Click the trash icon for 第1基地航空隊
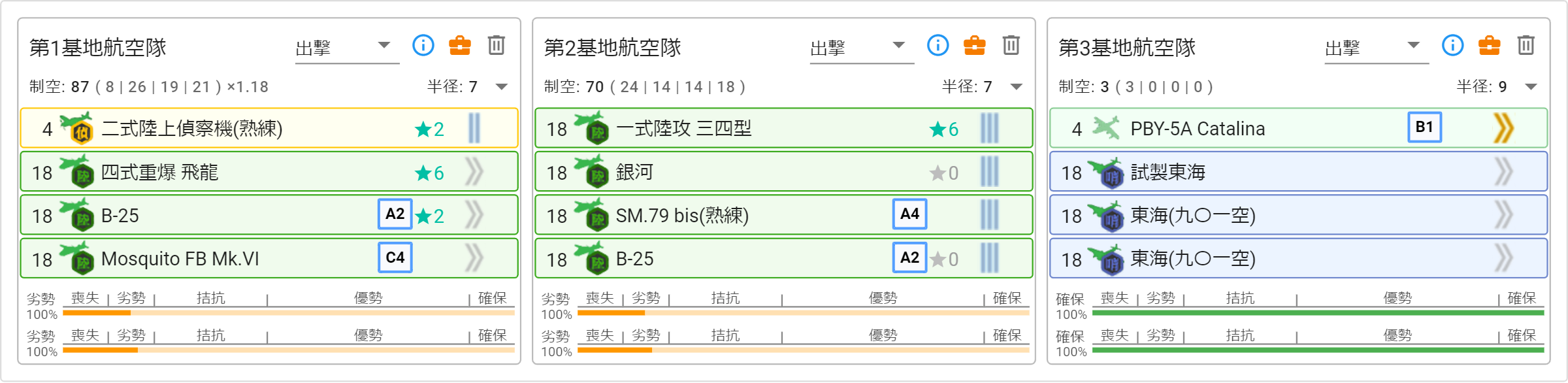 496,45
